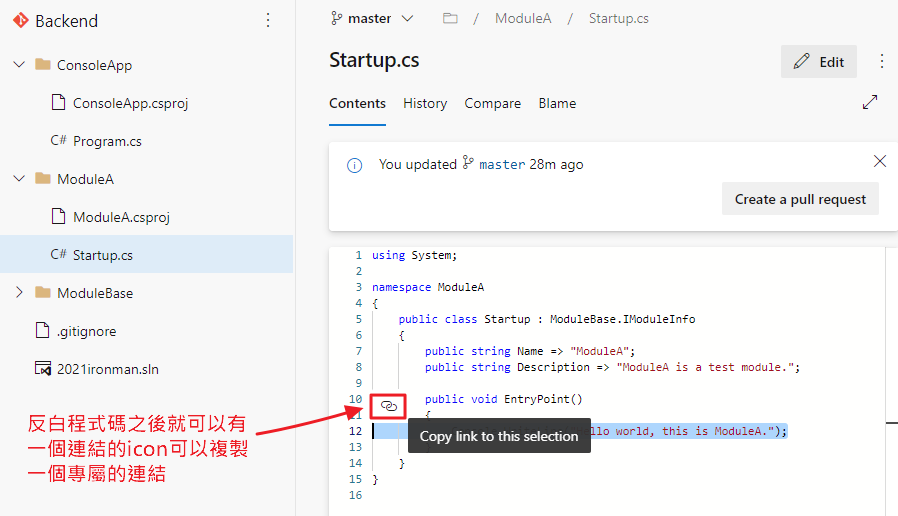Copy link to this selection icon

pyautogui.click(x=389, y=406)
